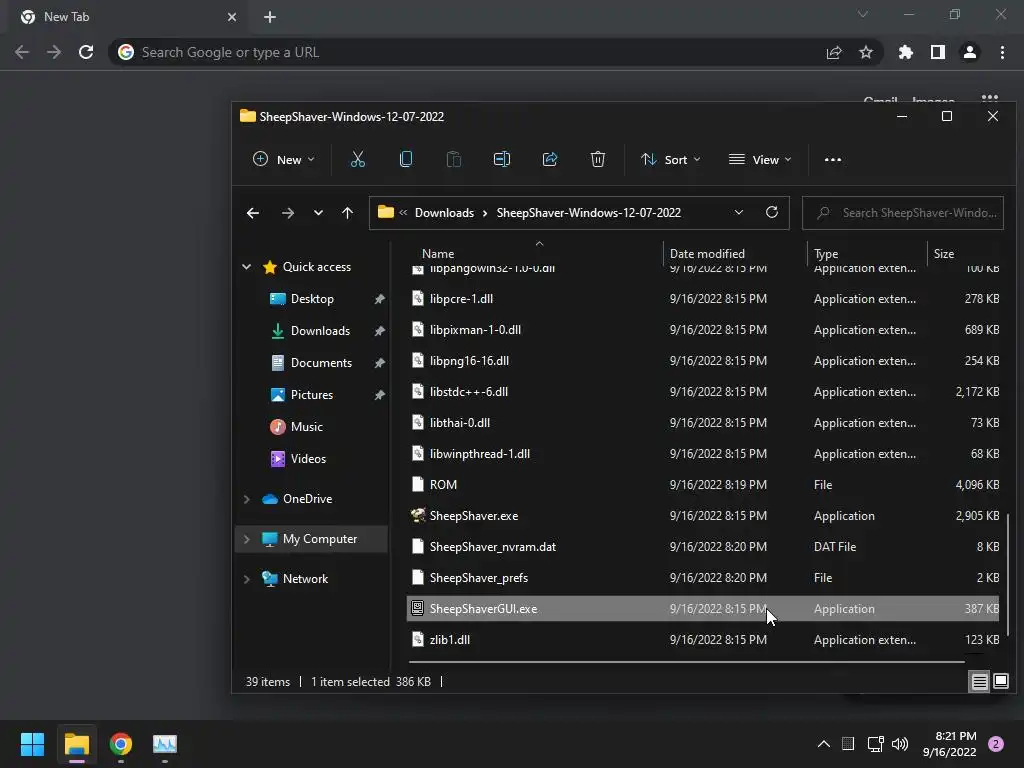Image resolution: width=1024 pixels, height=768 pixels.
Task: Click the Delete trash icon in Explorer toolbar
Action: (598, 159)
